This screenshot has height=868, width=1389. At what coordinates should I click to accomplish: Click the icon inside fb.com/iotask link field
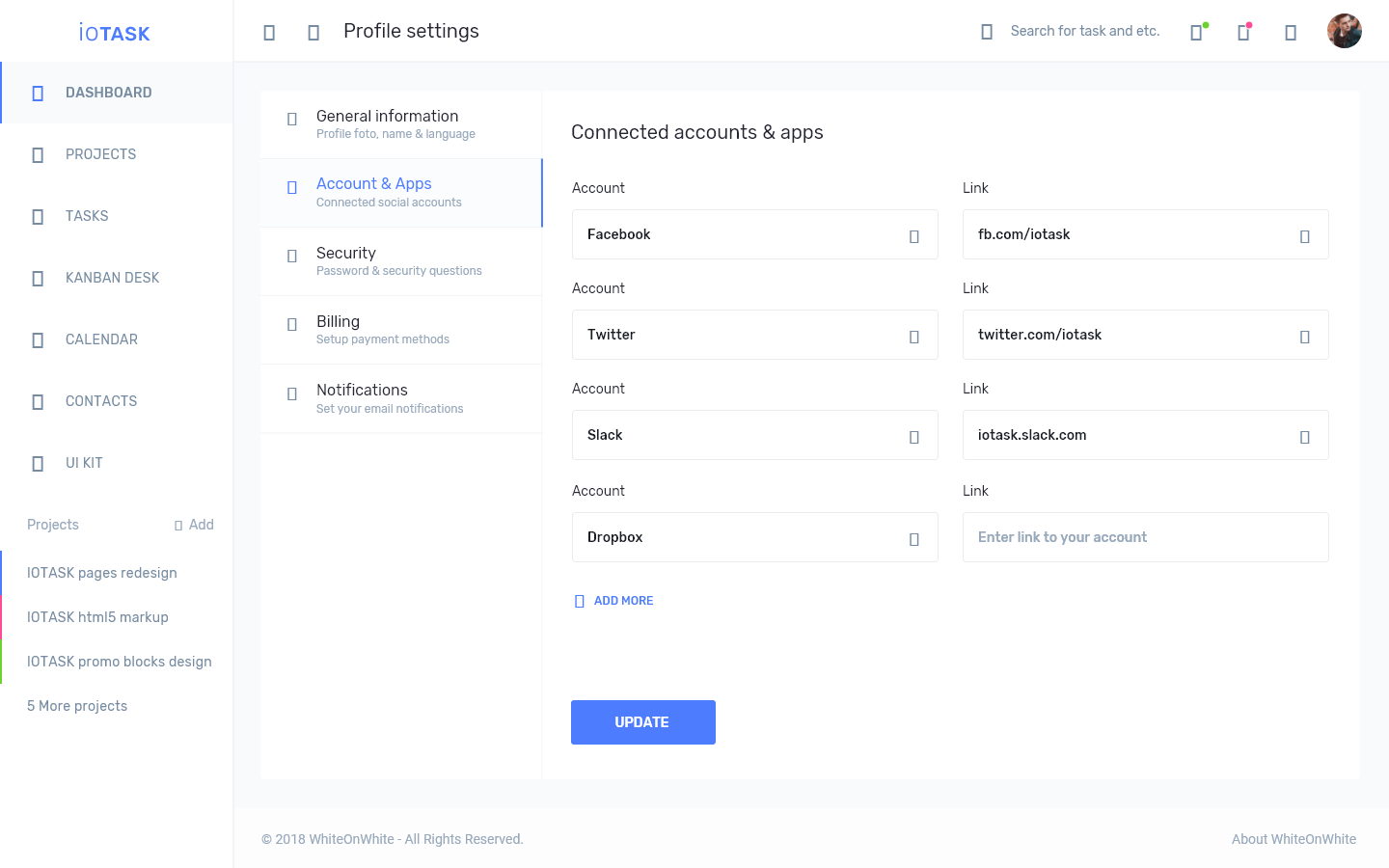click(x=1304, y=236)
